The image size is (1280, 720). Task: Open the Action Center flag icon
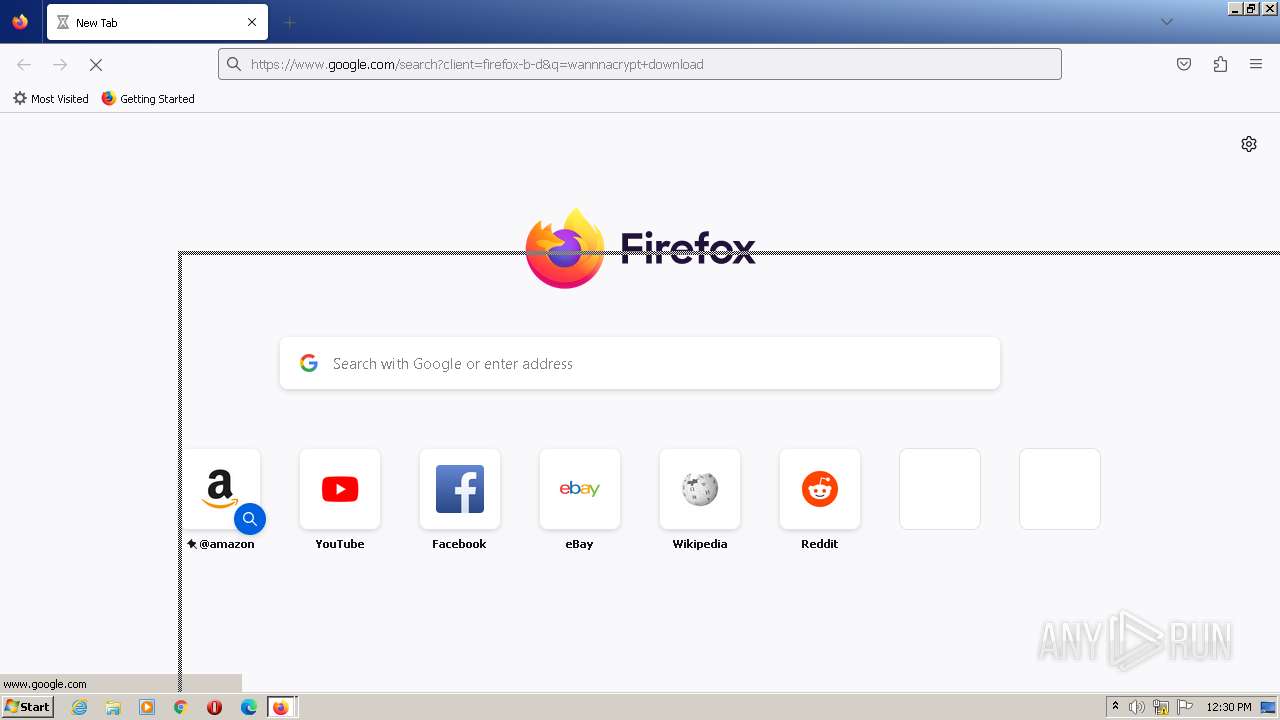[x=1185, y=707]
